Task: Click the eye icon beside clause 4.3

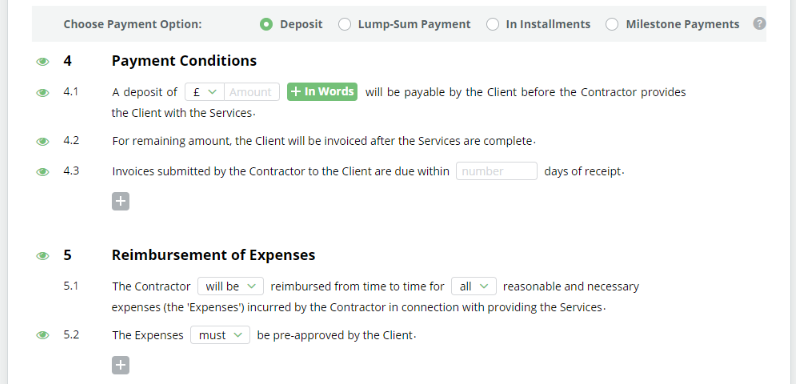Action: tap(43, 172)
